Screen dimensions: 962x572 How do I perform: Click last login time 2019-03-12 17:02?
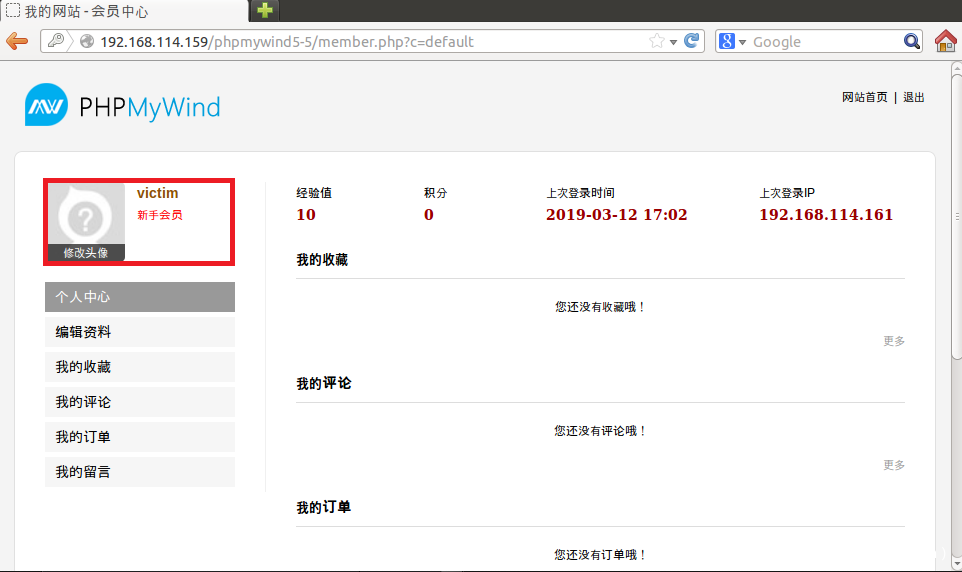pyautogui.click(x=617, y=215)
